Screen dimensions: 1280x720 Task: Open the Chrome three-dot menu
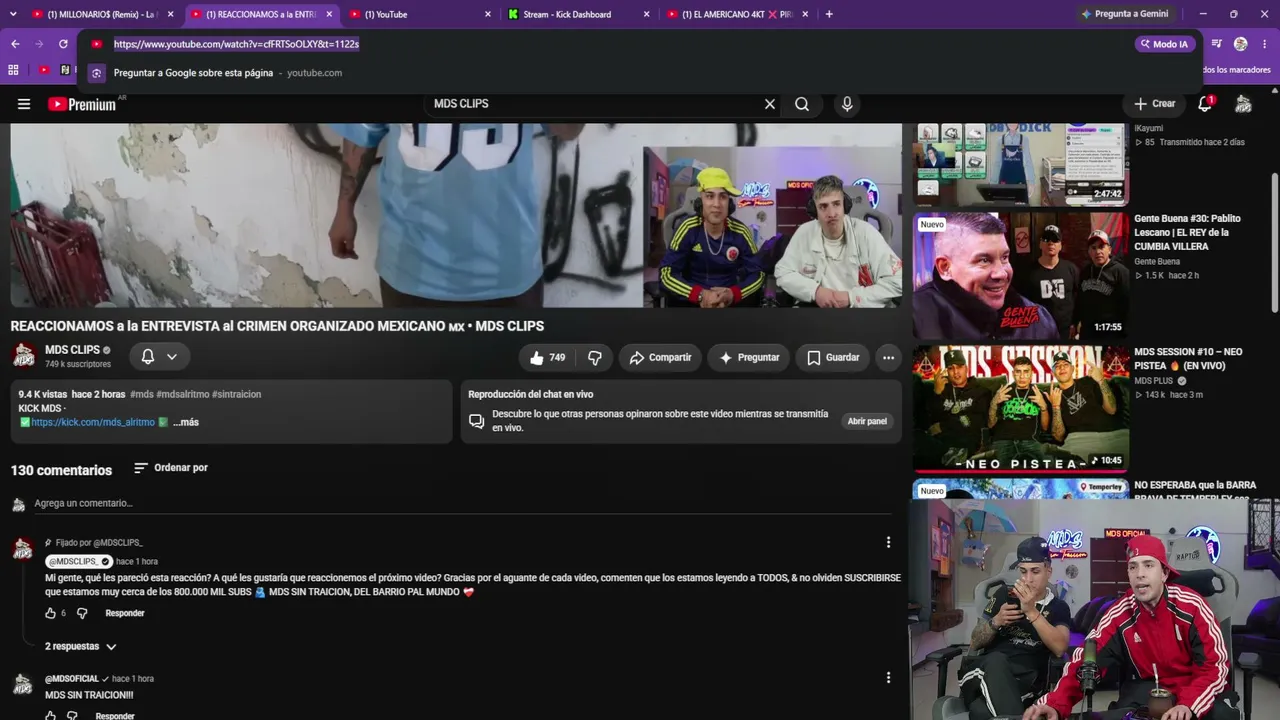(x=1265, y=44)
